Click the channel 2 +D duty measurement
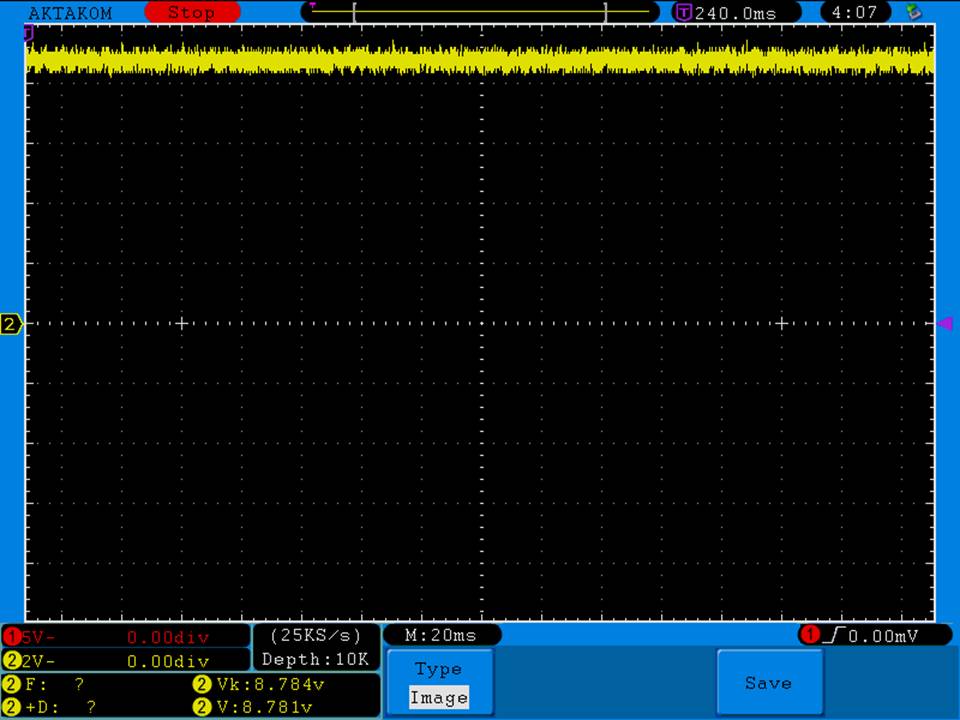960x720 pixels. (x=50, y=707)
